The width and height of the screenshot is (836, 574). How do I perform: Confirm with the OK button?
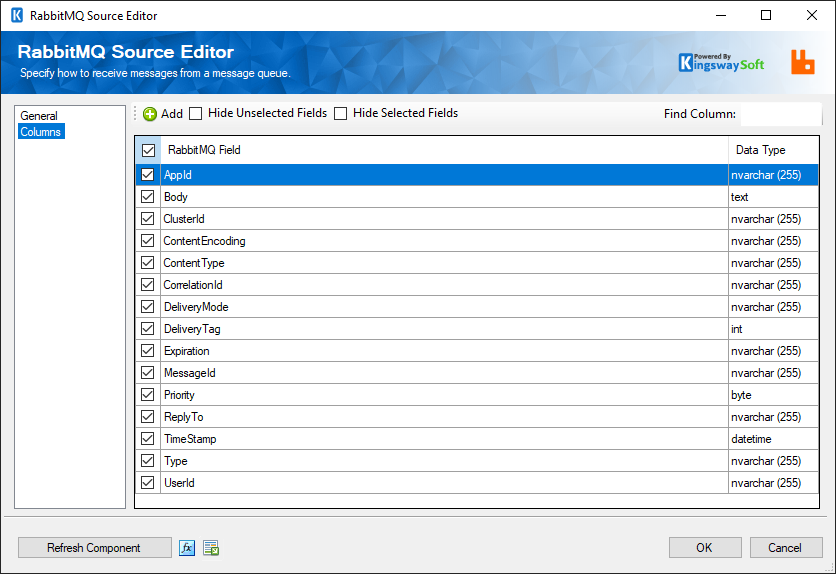[705, 548]
